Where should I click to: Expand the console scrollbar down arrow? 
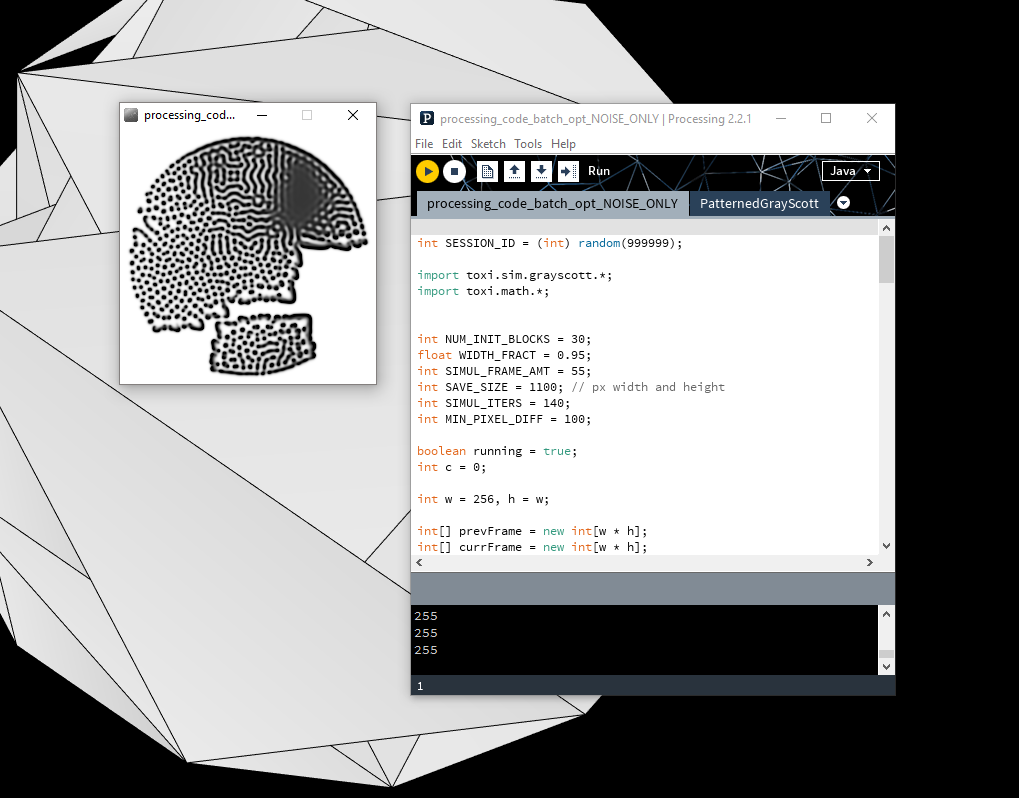click(x=886, y=665)
